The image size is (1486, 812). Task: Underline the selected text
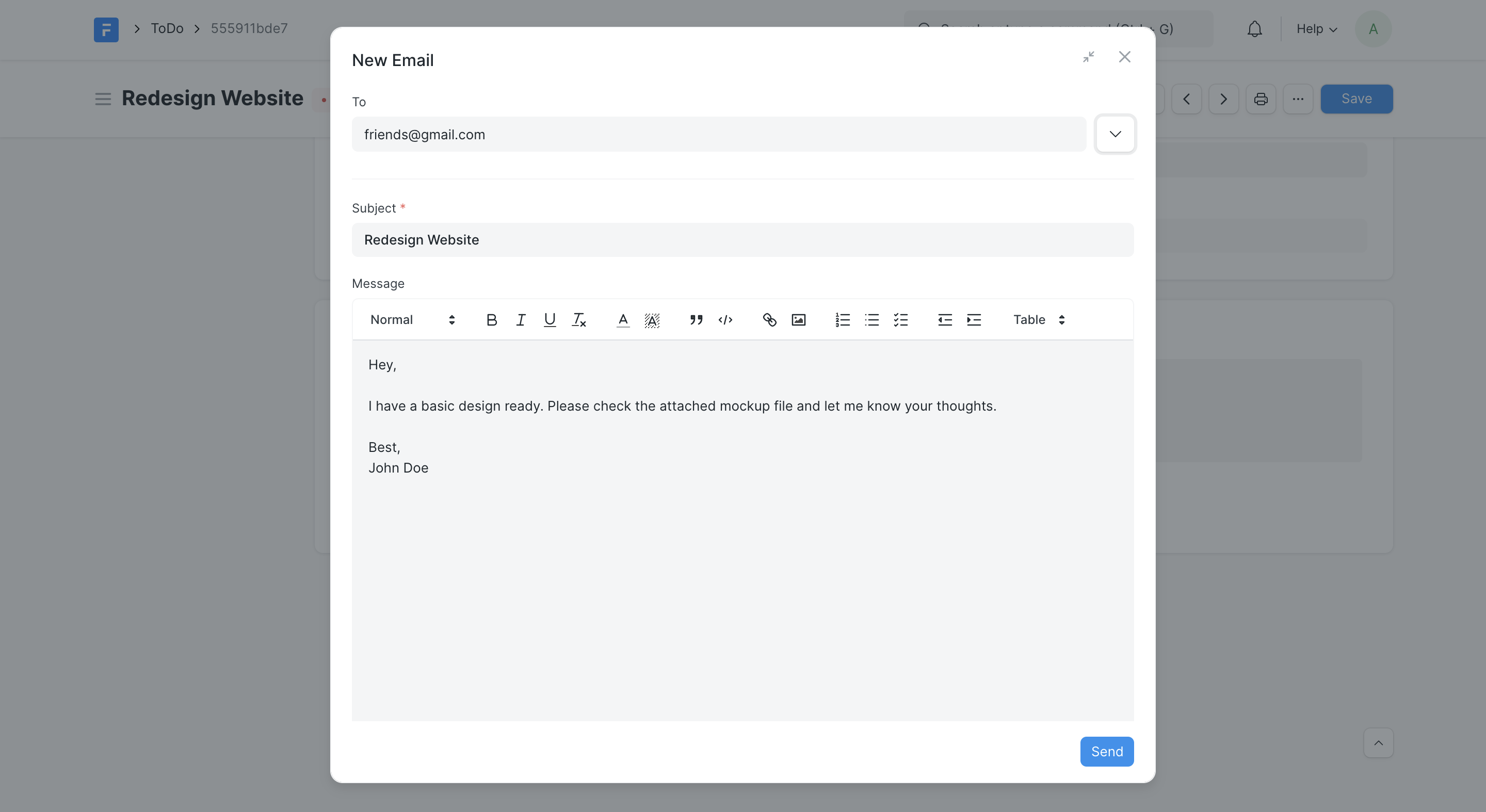549,319
